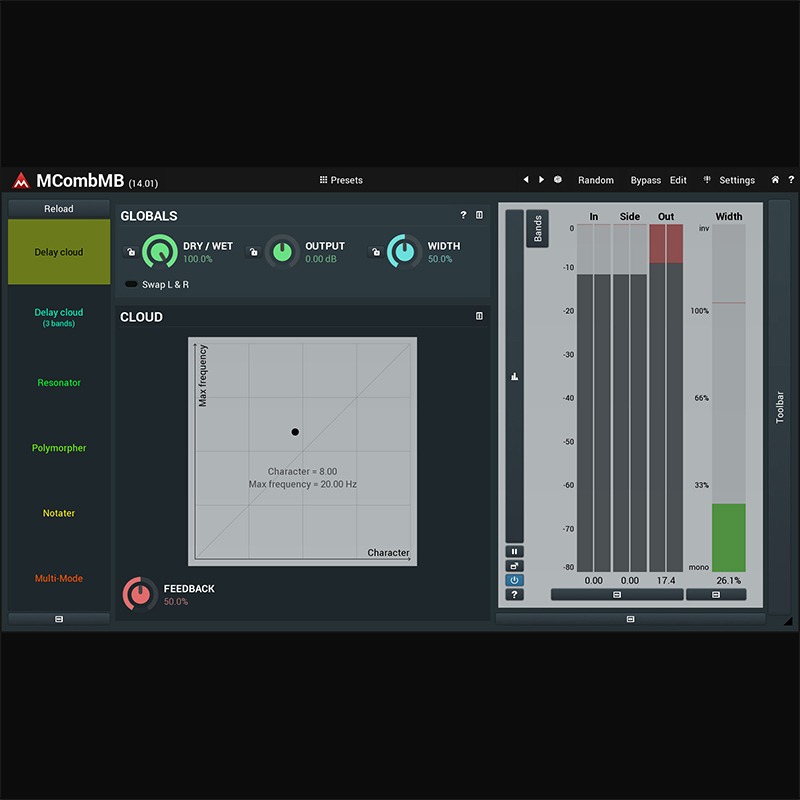Image resolution: width=800 pixels, height=800 pixels.
Task: Select the Multi-Mode device
Action: [59, 579]
